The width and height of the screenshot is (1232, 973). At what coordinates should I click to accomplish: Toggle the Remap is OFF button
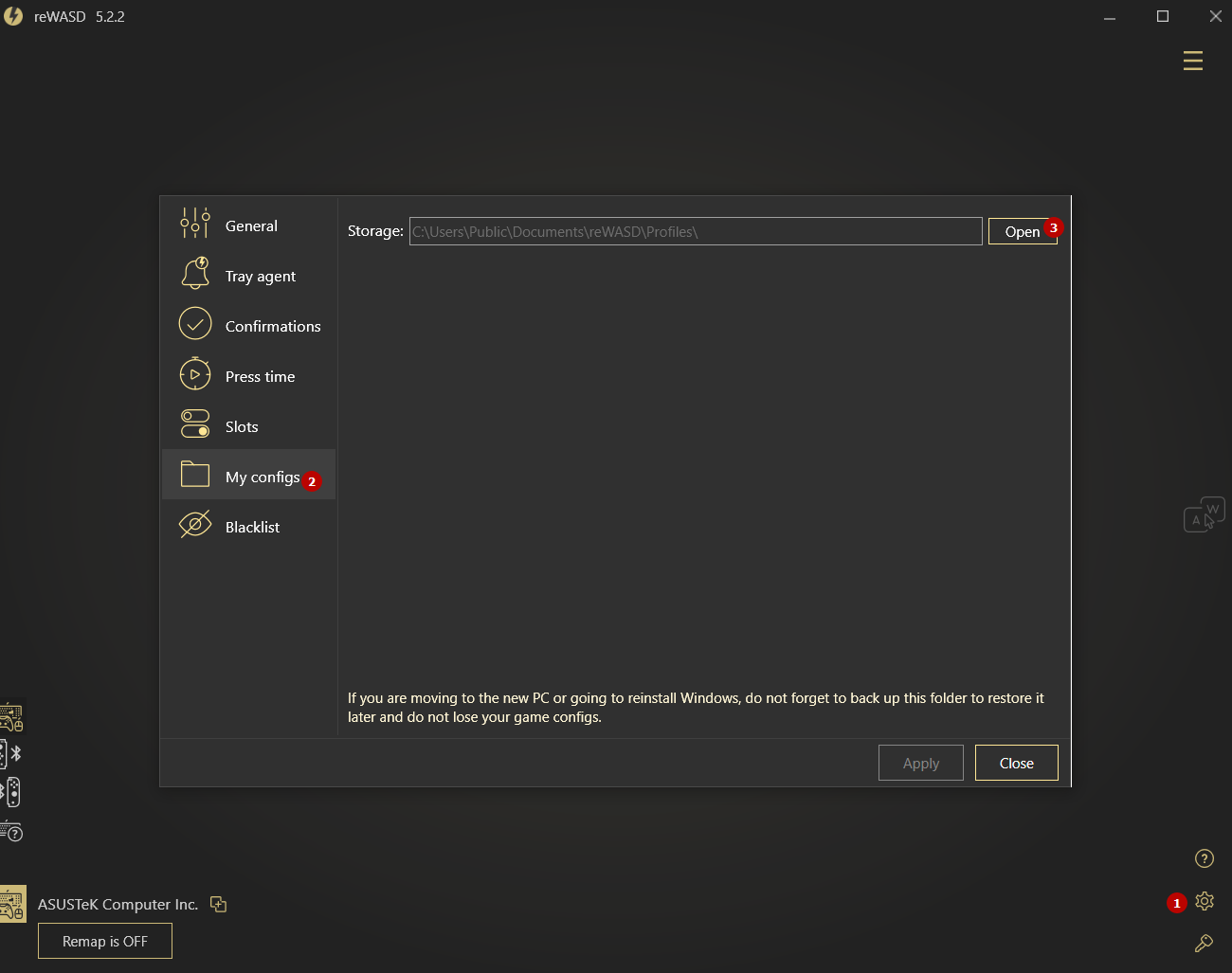105,941
